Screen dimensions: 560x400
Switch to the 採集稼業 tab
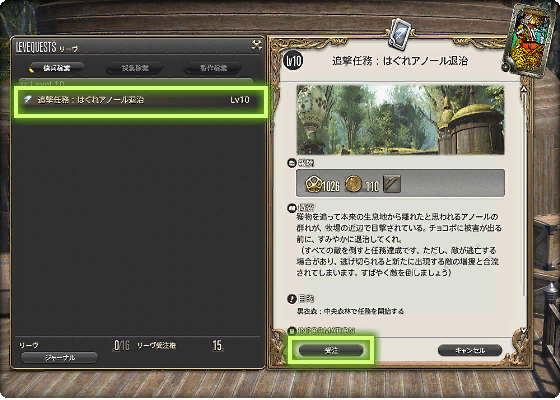135,68
